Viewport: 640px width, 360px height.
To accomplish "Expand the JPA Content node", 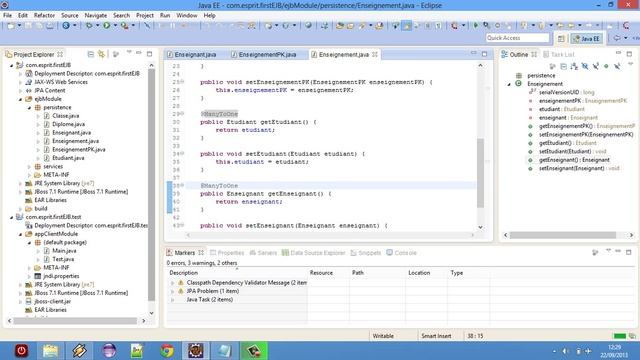I will click(20, 90).
